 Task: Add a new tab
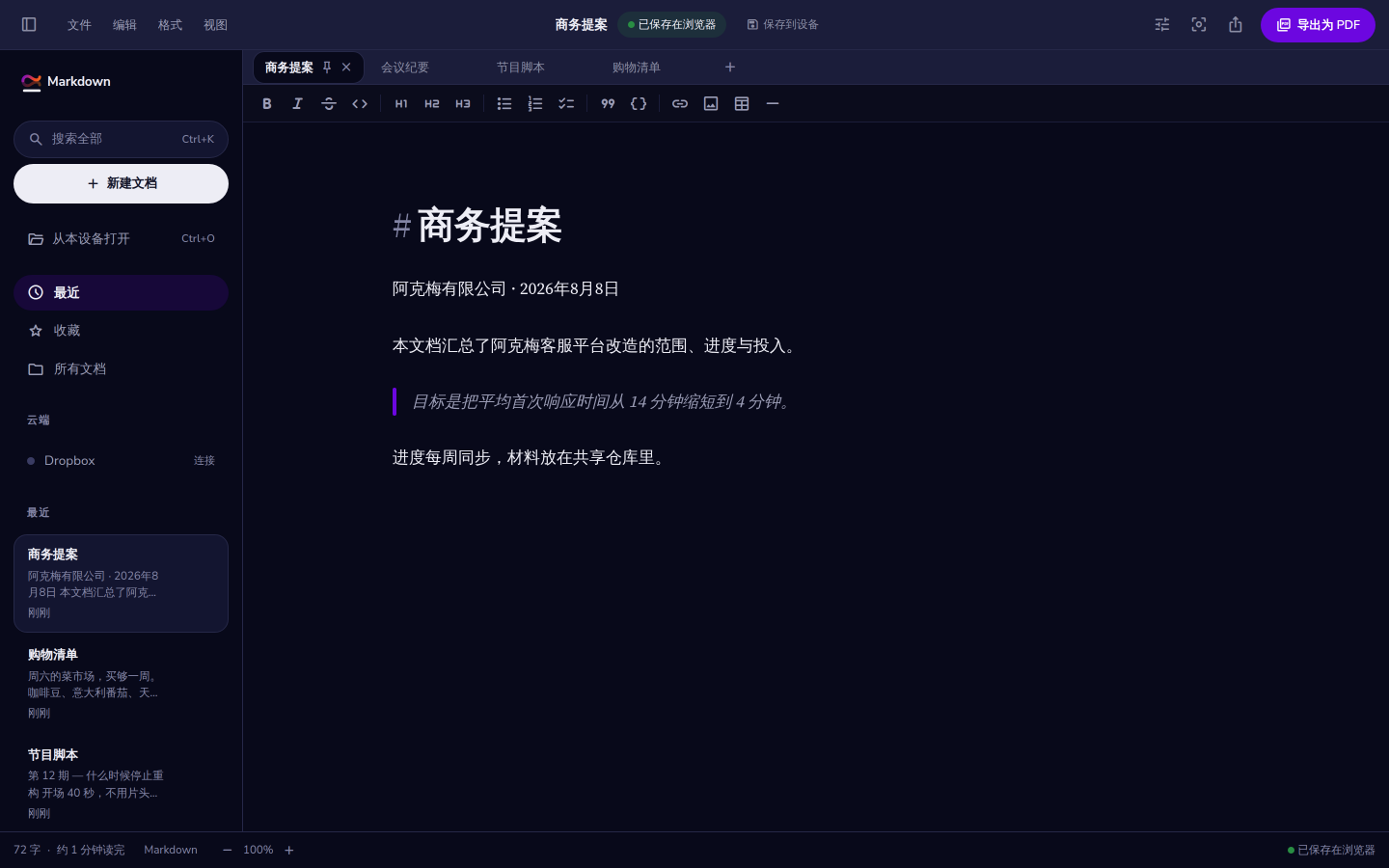coord(730,67)
